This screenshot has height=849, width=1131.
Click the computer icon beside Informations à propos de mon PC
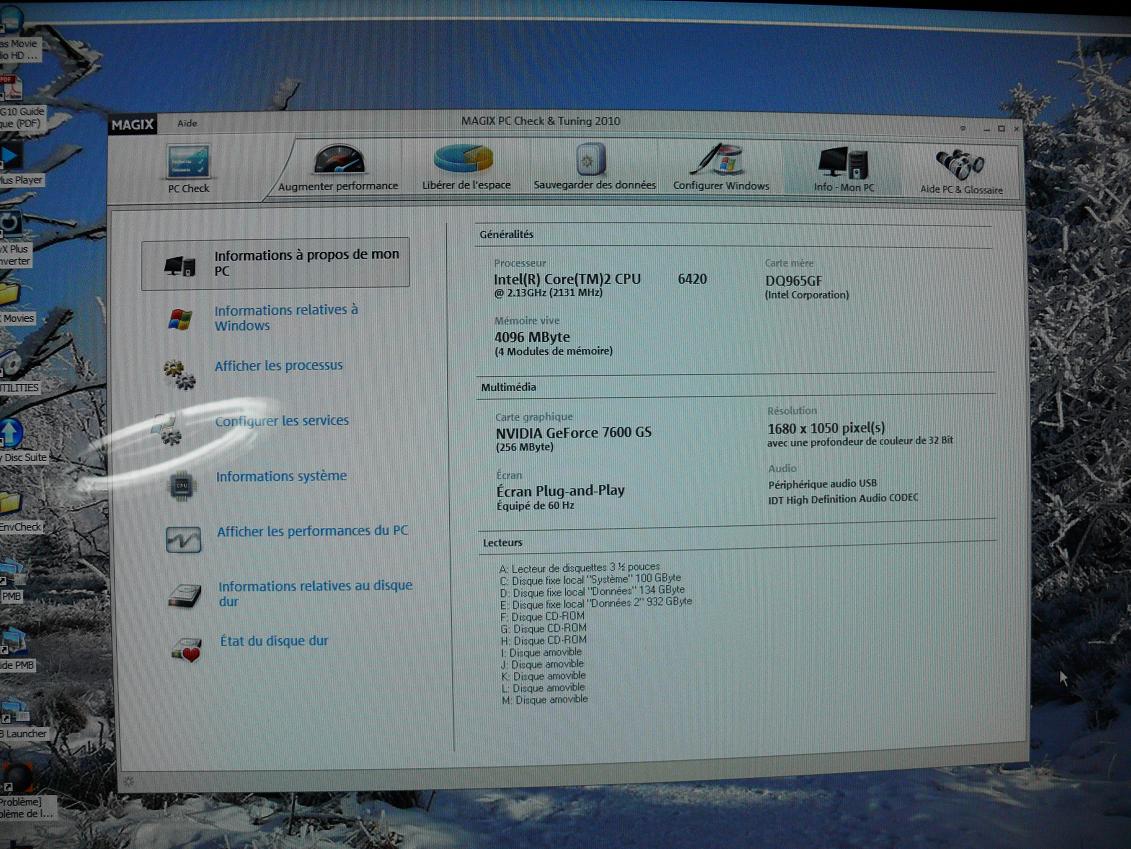(x=180, y=266)
